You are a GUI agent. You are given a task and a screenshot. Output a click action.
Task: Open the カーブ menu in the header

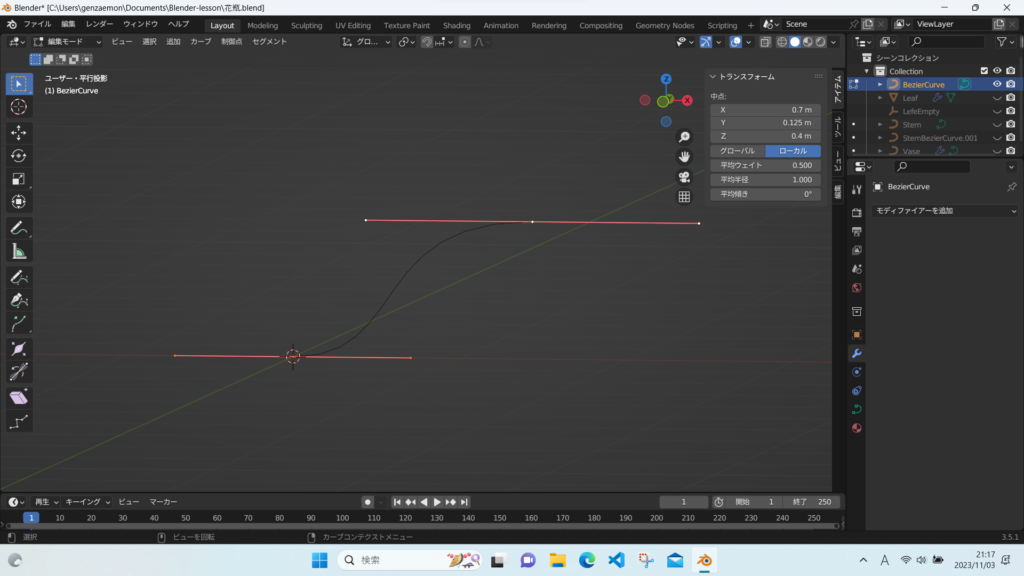(201, 42)
